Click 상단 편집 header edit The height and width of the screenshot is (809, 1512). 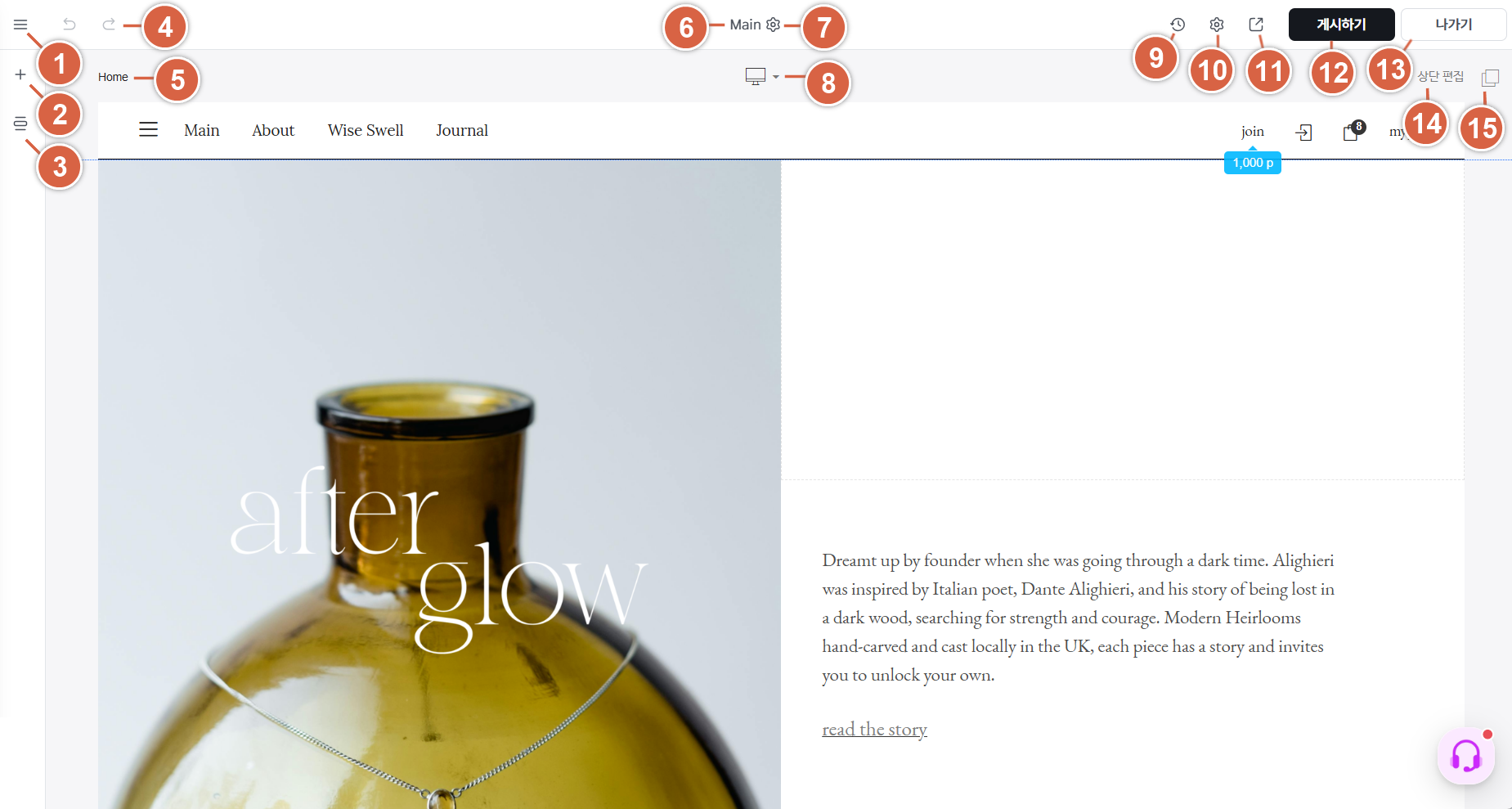tap(1440, 76)
